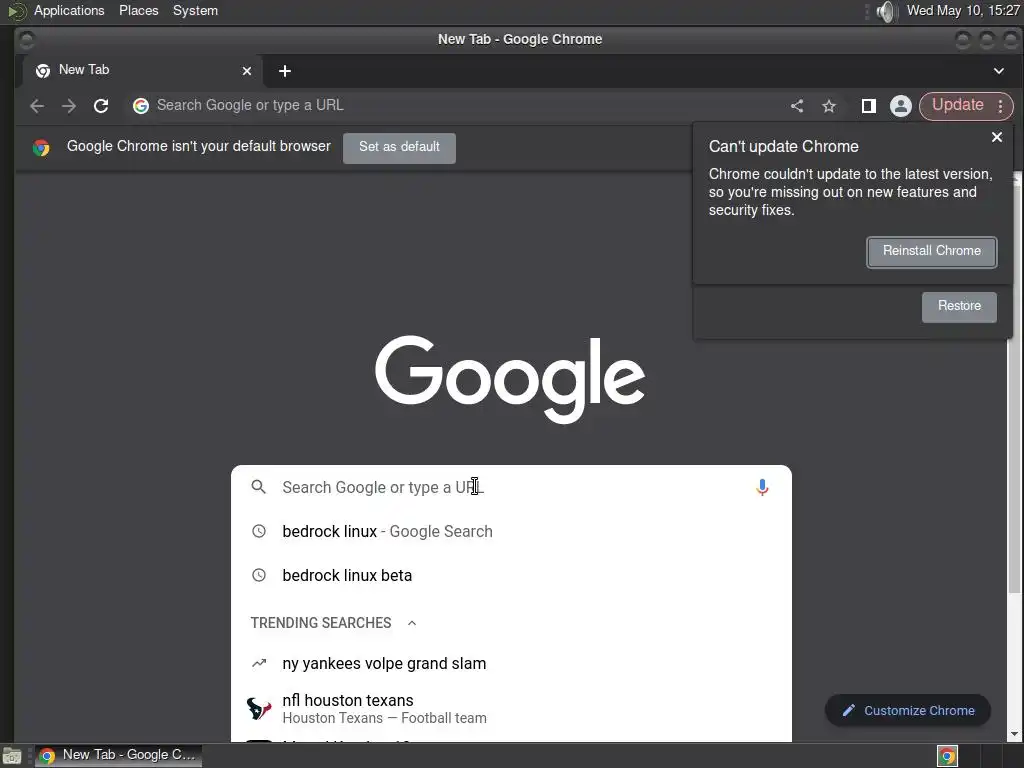Go back using the back arrow
The height and width of the screenshot is (768, 1024).
point(37,106)
